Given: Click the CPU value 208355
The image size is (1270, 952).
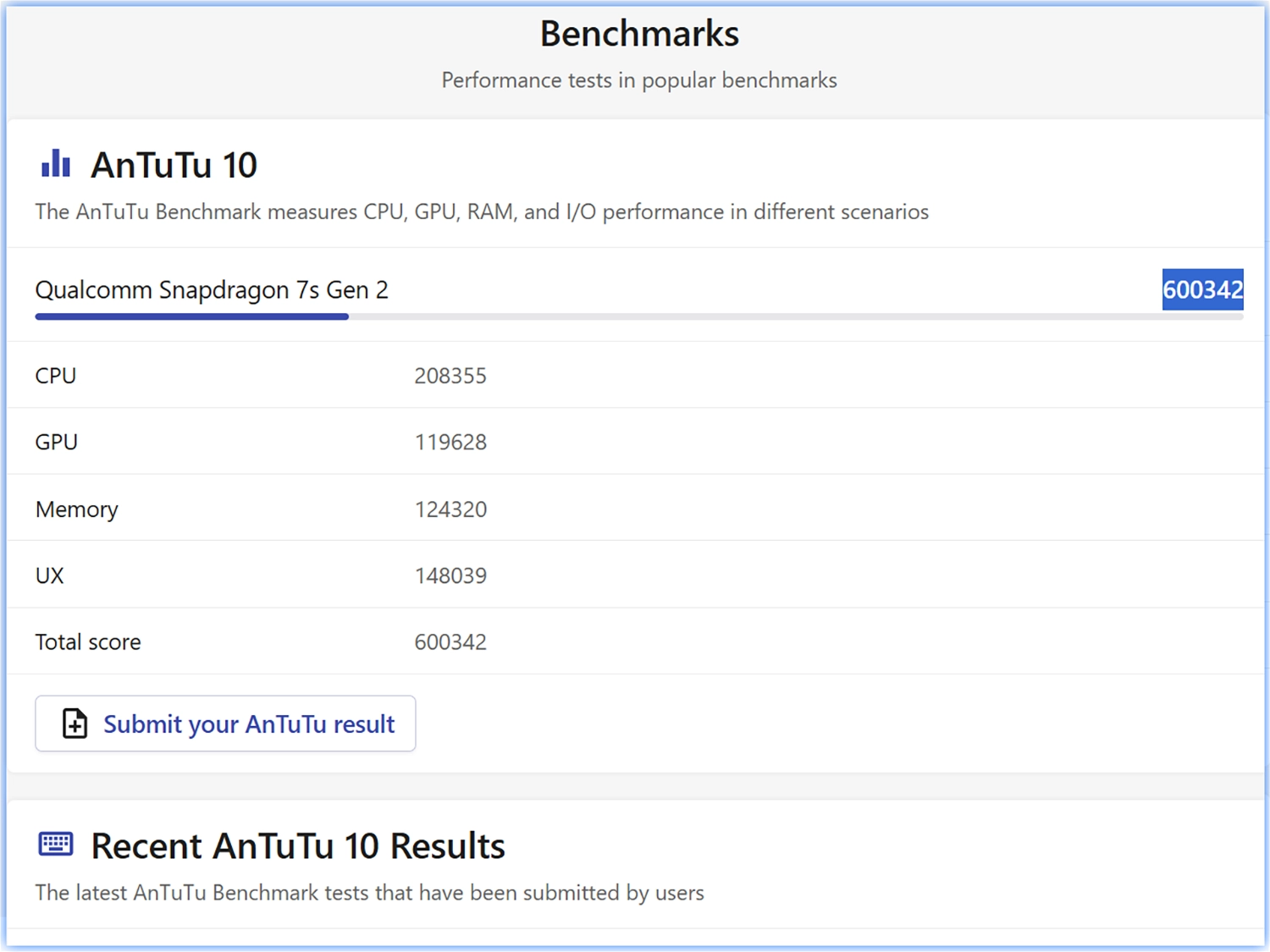Looking at the screenshot, I should tap(450, 376).
